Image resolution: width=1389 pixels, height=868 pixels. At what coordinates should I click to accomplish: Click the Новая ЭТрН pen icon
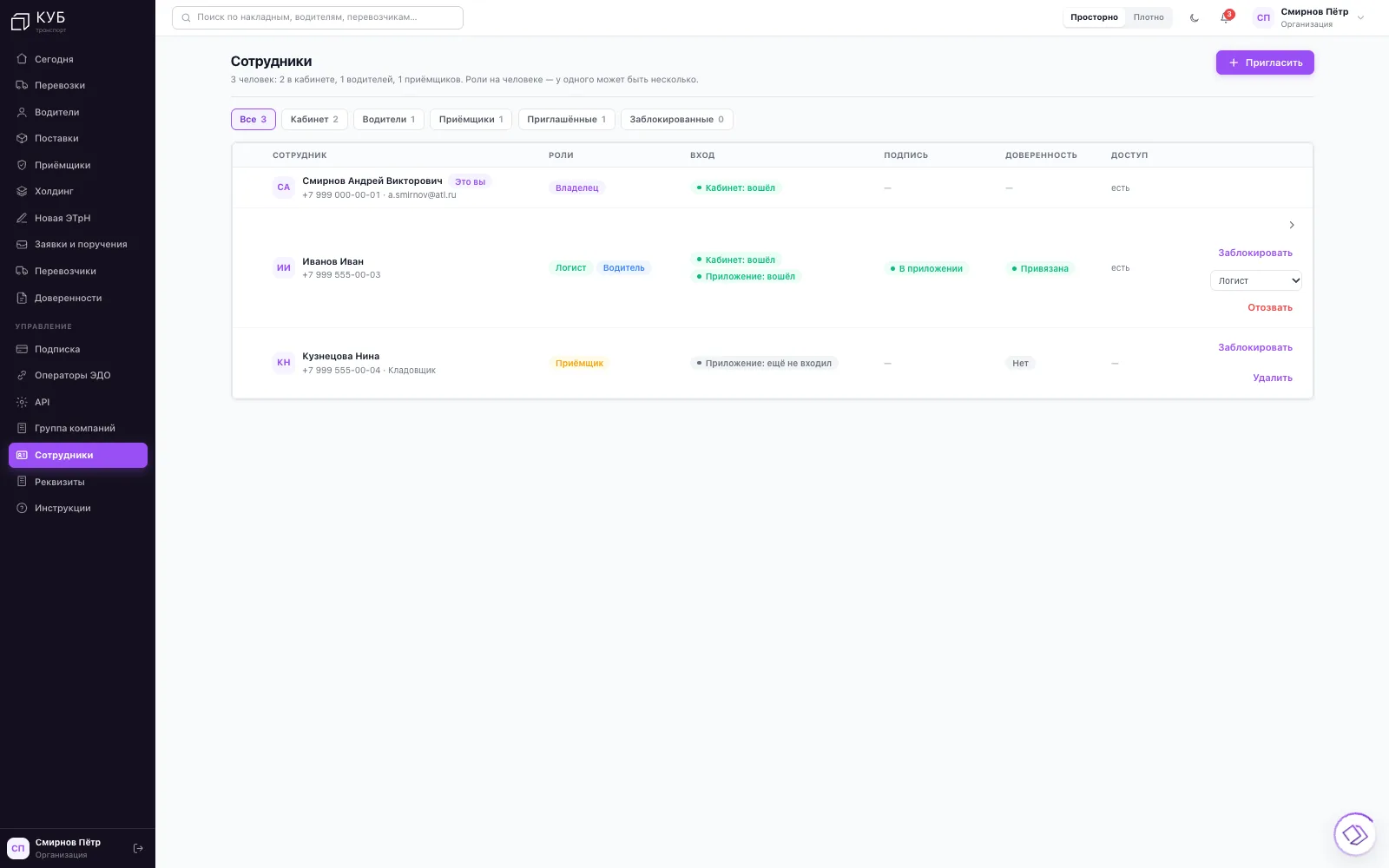coord(22,218)
